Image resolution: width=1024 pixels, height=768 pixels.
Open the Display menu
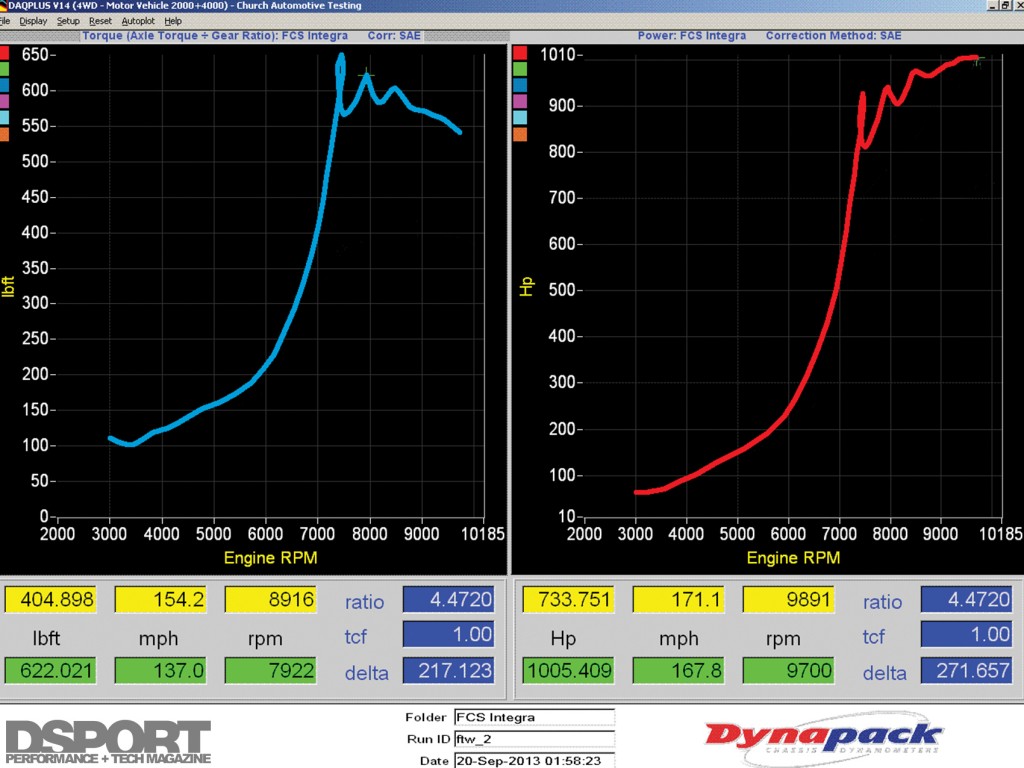coord(33,20)
